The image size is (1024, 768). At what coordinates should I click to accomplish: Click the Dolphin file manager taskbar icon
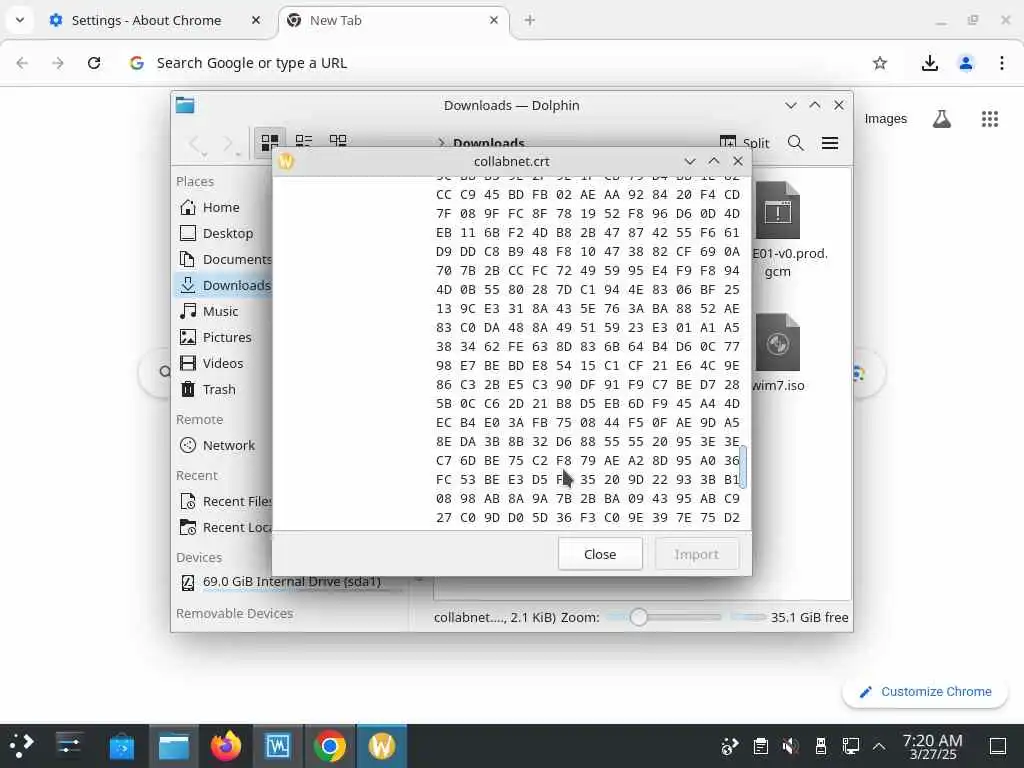(174, 746)
